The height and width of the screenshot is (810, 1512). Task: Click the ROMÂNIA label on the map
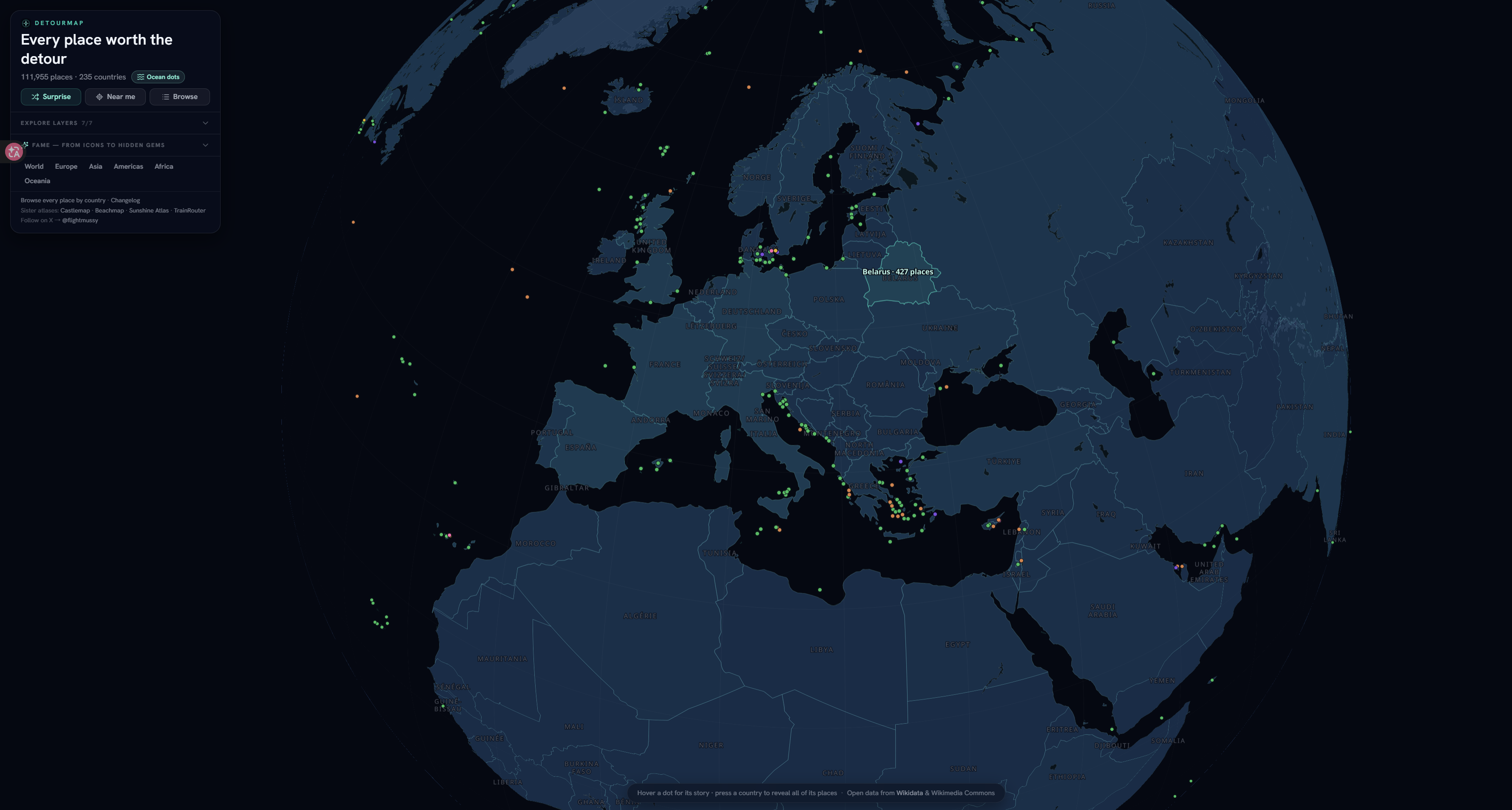coord(886,385)
